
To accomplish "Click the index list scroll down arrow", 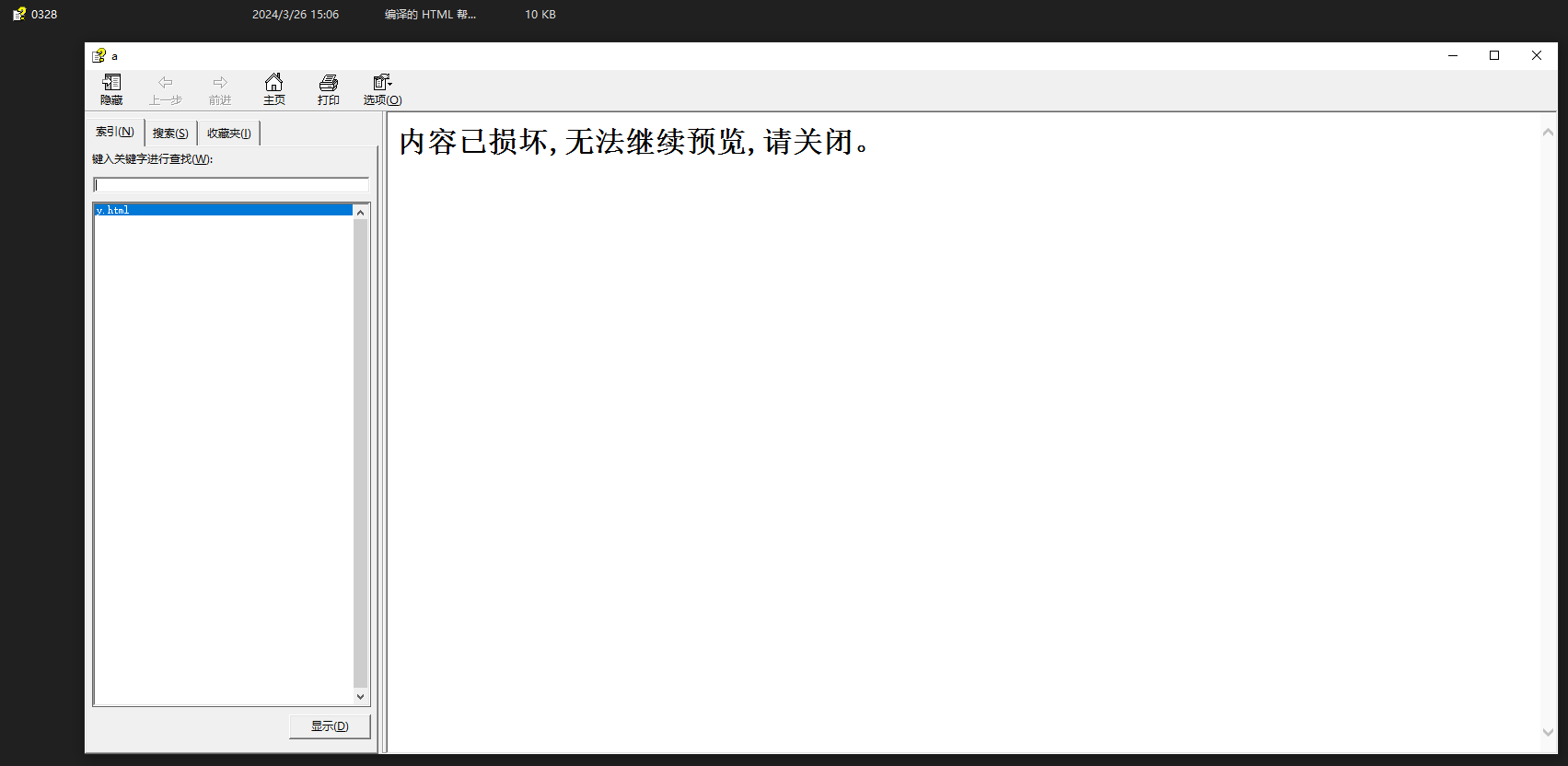I will coord(361,697).
